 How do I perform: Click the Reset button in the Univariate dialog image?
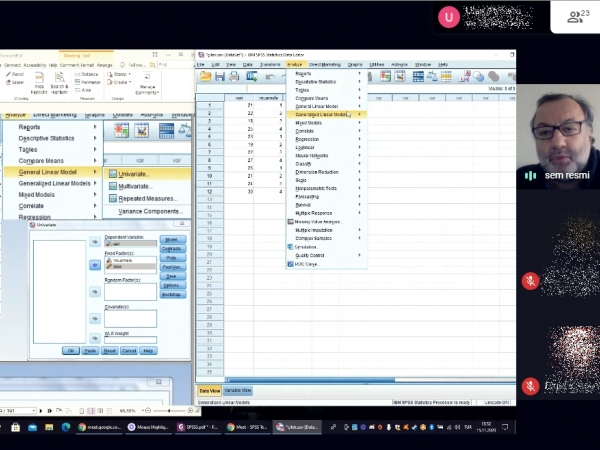109,351
